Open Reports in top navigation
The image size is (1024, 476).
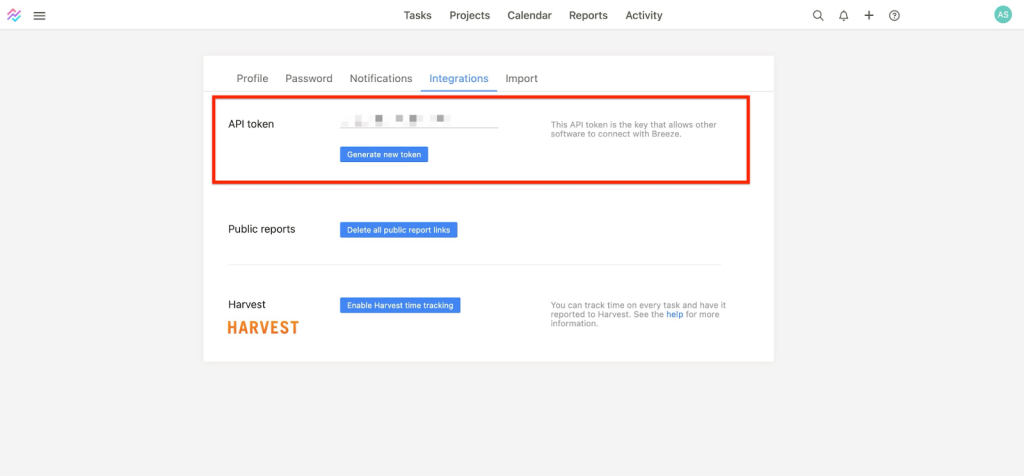(588, 15)
